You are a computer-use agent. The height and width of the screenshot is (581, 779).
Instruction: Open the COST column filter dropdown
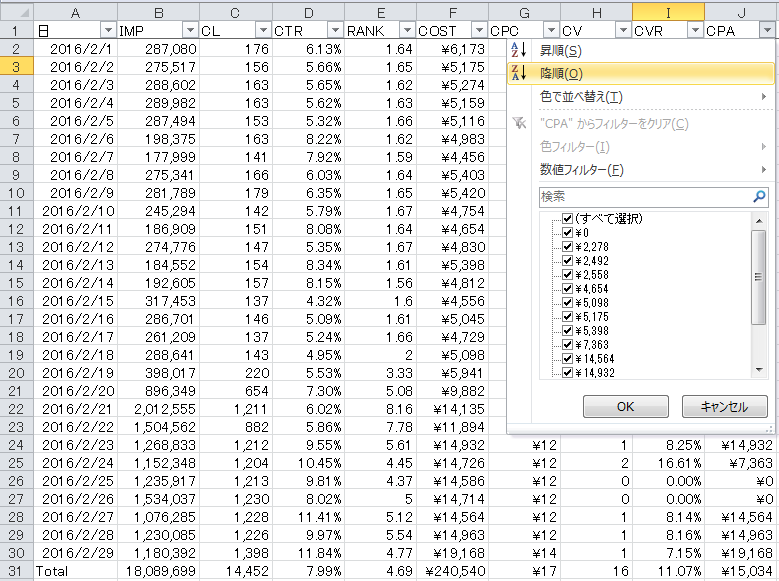coord(479,31)
